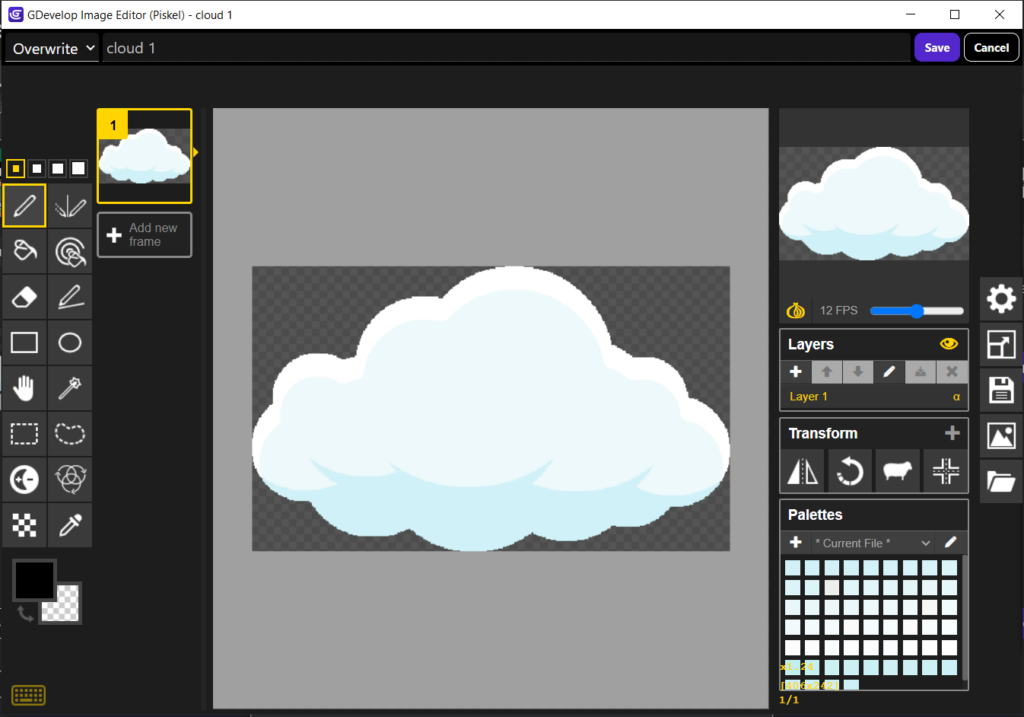The height and width of the screenshot is (717, 1024).
Task: Select Layer 1 in Layers list
Action: point(810,397)
